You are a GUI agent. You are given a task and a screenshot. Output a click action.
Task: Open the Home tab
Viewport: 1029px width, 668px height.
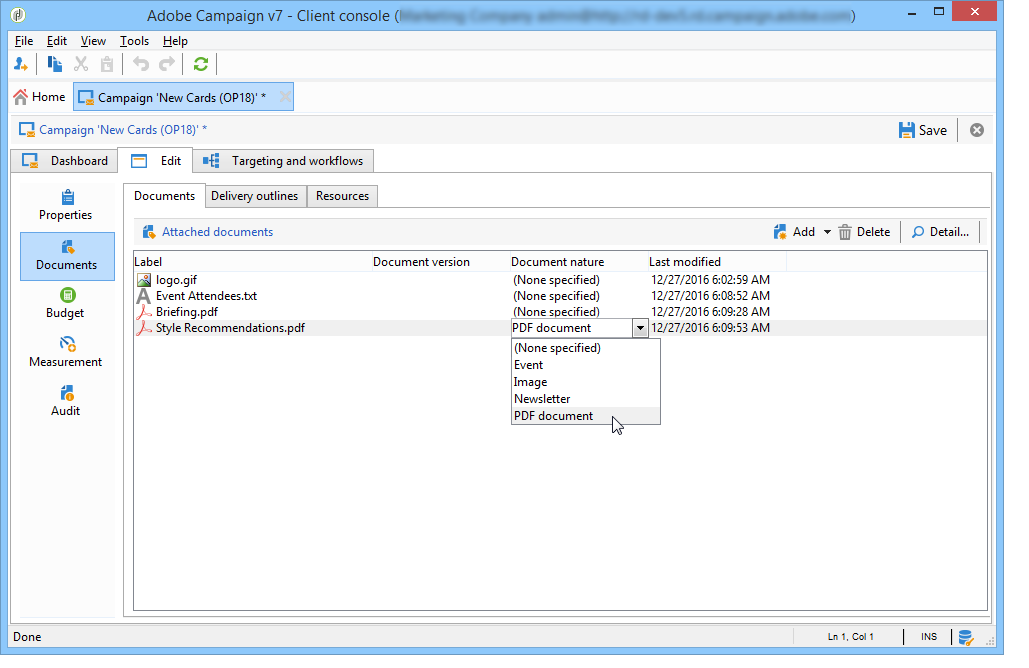[39, 97]
